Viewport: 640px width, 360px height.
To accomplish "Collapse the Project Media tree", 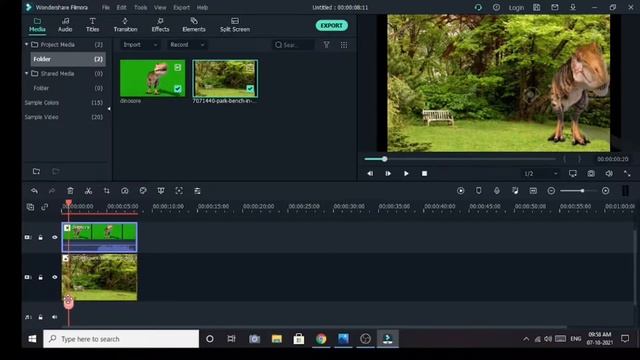I will [27, 44].
